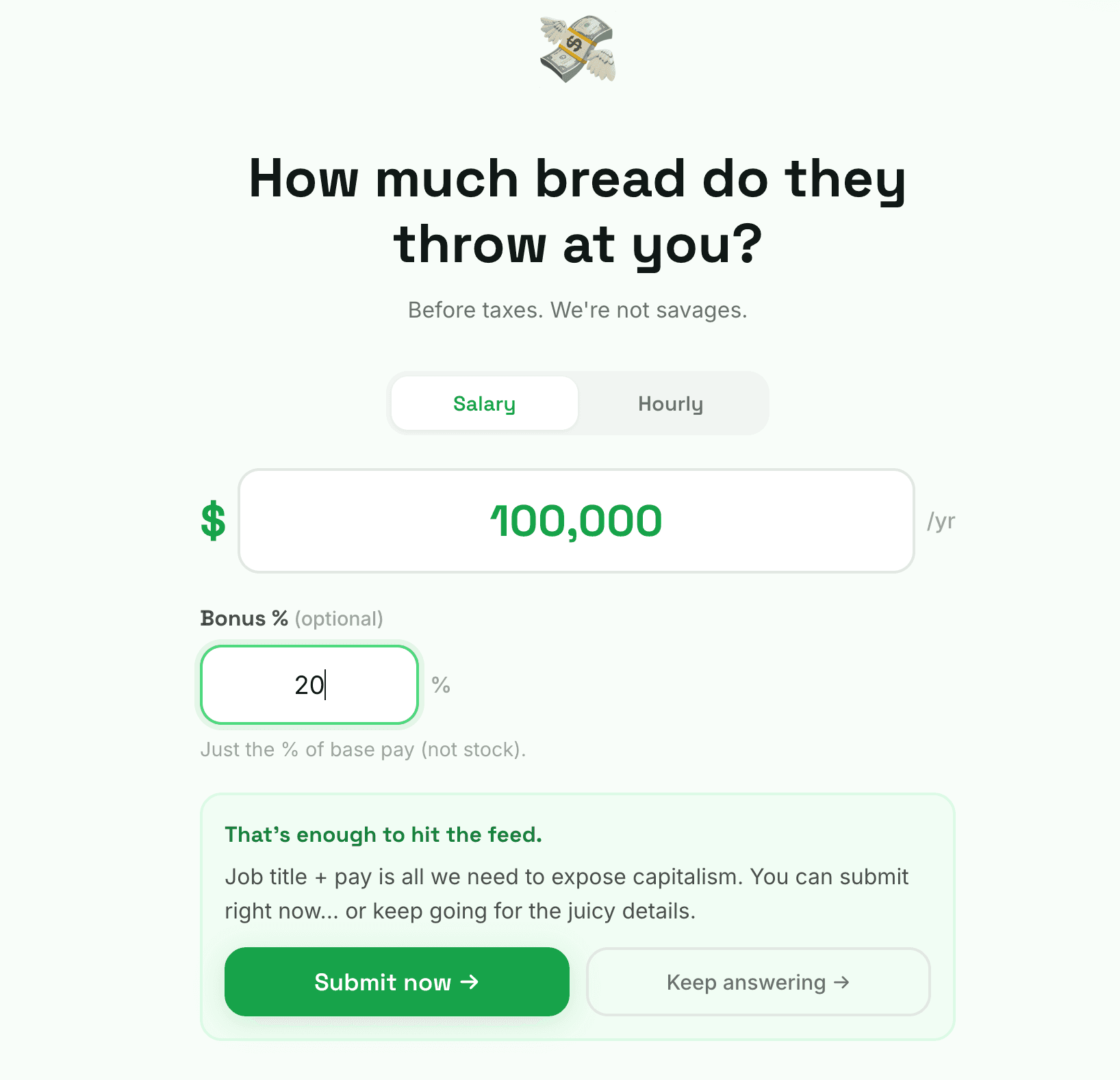Click "That's enough to hit the feed" heading
Viewport: 1120px width, 1080px height.
pyautogui.click(x=383, y=834)
